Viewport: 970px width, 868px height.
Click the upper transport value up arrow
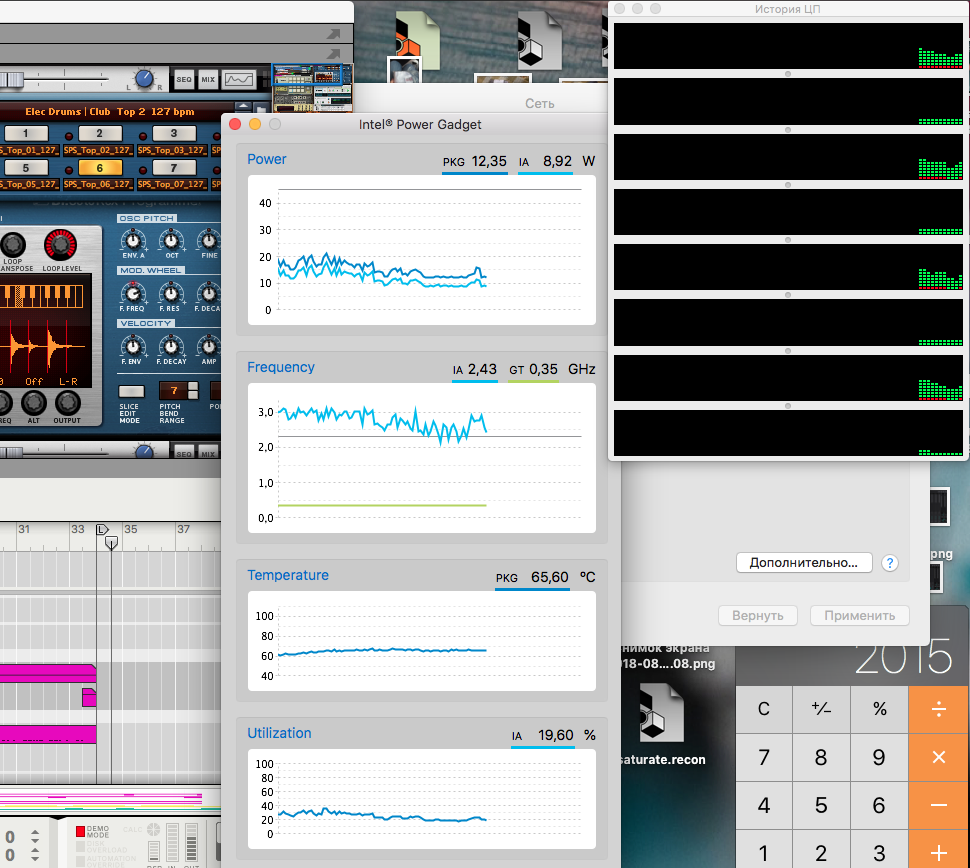(35, 833)
